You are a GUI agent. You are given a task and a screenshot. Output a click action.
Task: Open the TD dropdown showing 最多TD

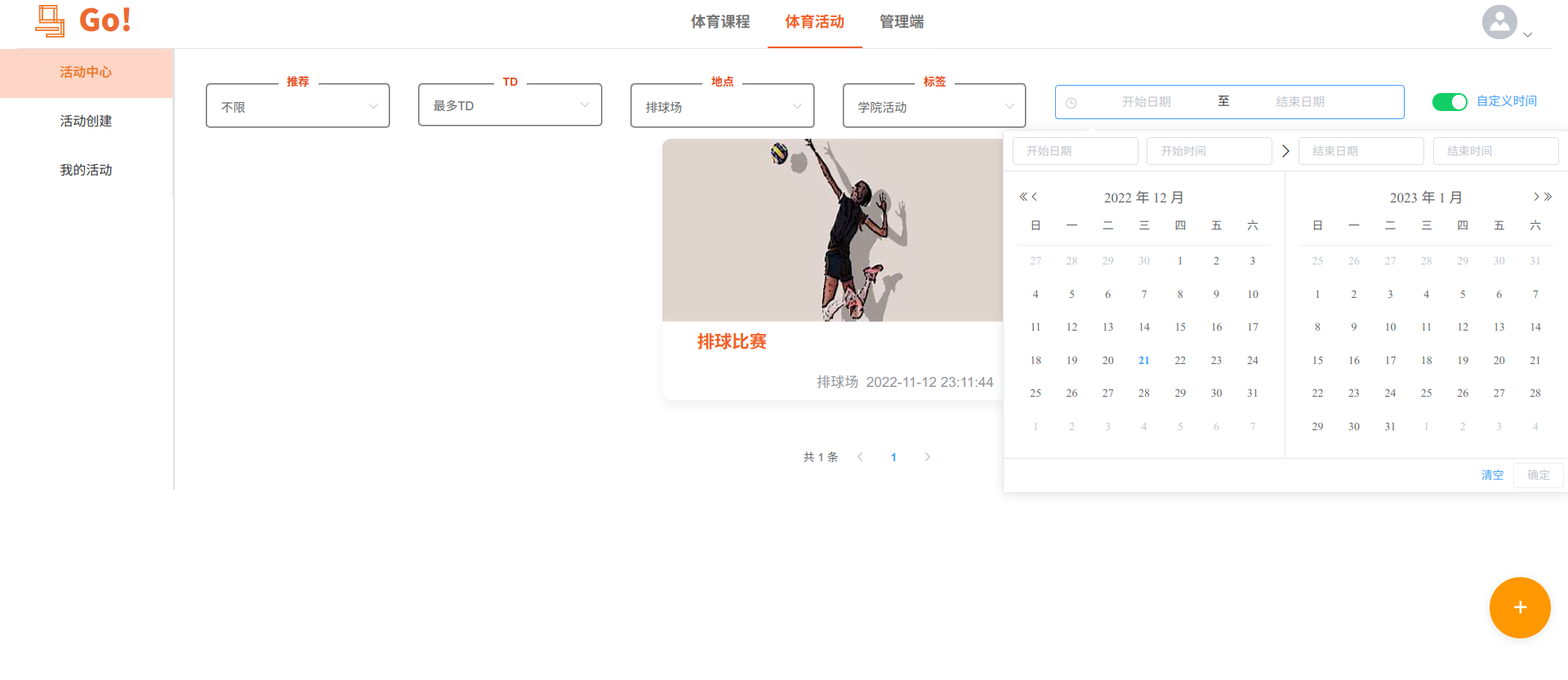[x=510, y=104]
